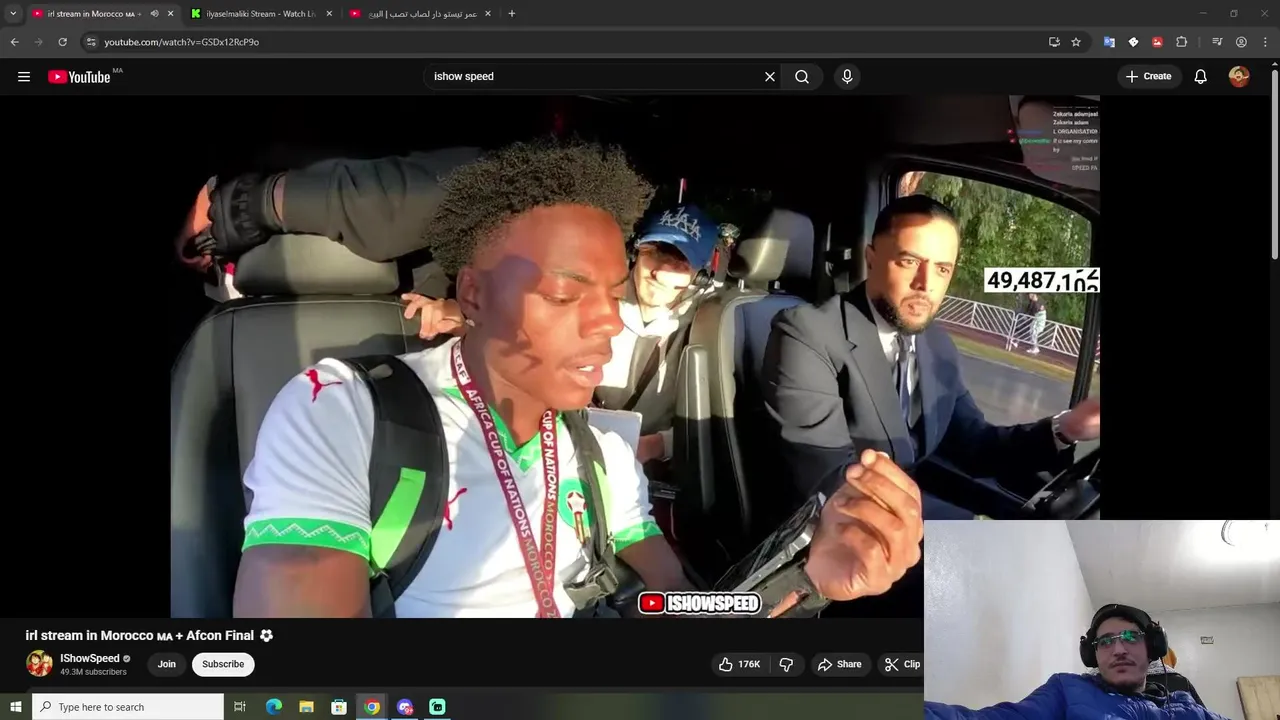Viewport: 1280px width, 720px height.
Task: Open the IShowSpeed channel avatar
Action: click(39, 664)
